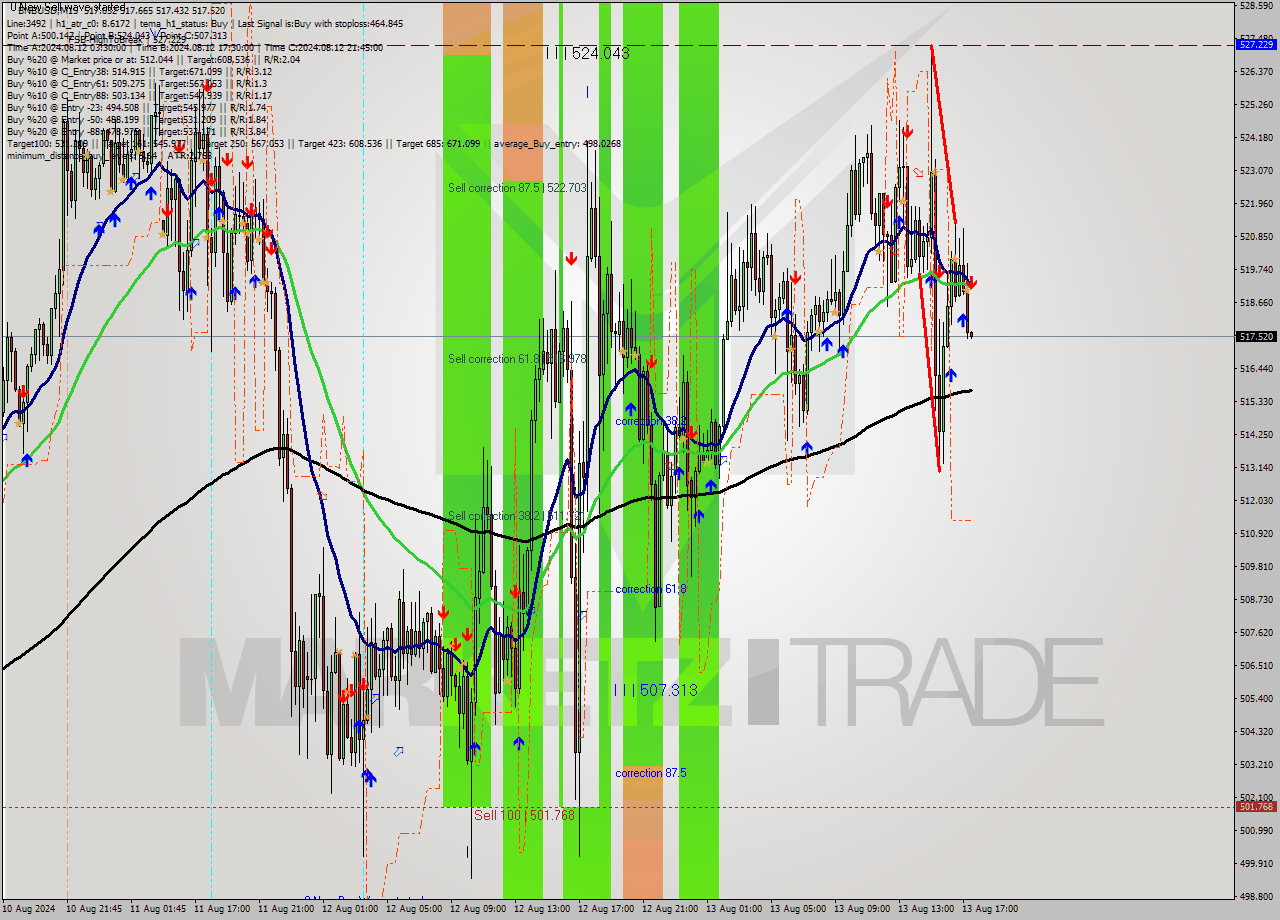Click the '12 Aug 21:00' time axis label
Screen dimensions: 1280x920
pyautogui.click(x=670, y=909)
